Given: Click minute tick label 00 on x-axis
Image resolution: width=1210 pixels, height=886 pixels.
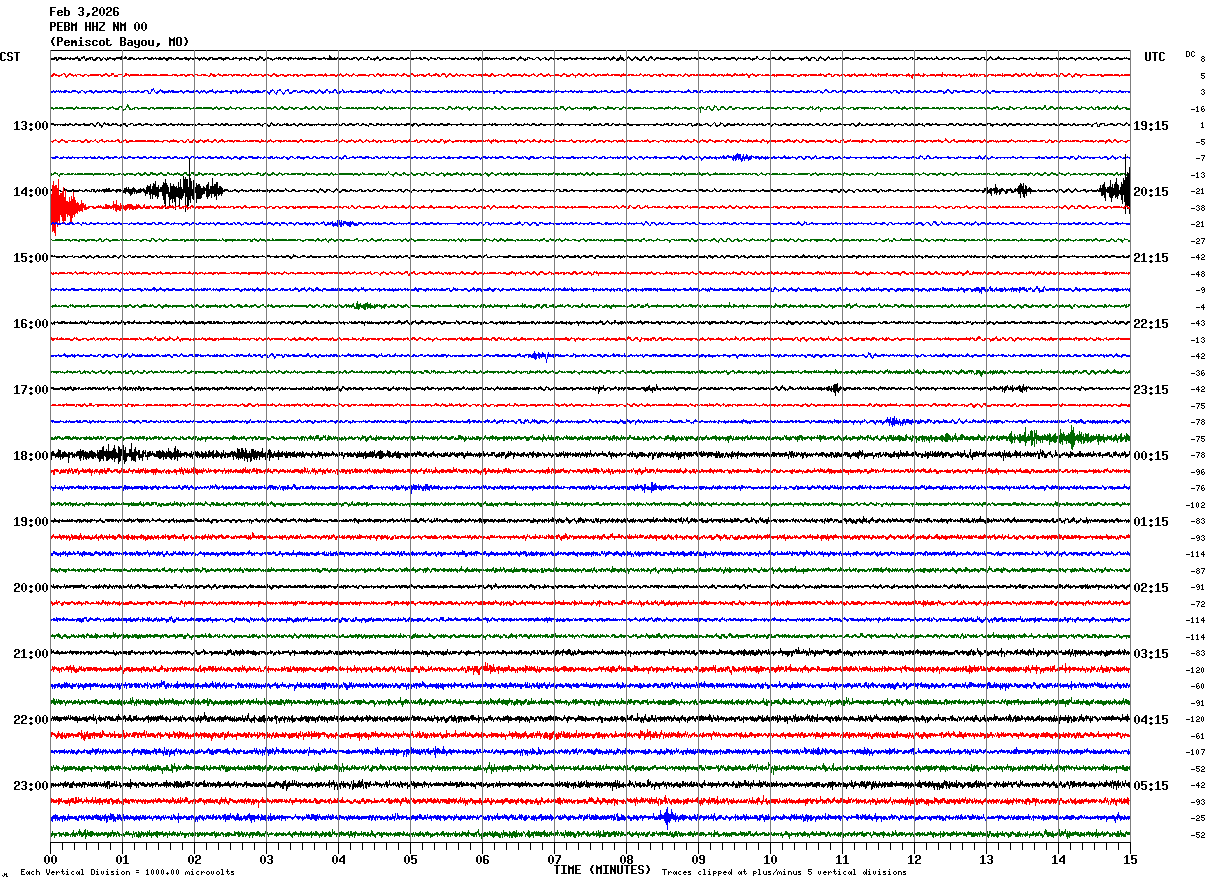Looking at the screenshot, I should (x=50, y=859).
